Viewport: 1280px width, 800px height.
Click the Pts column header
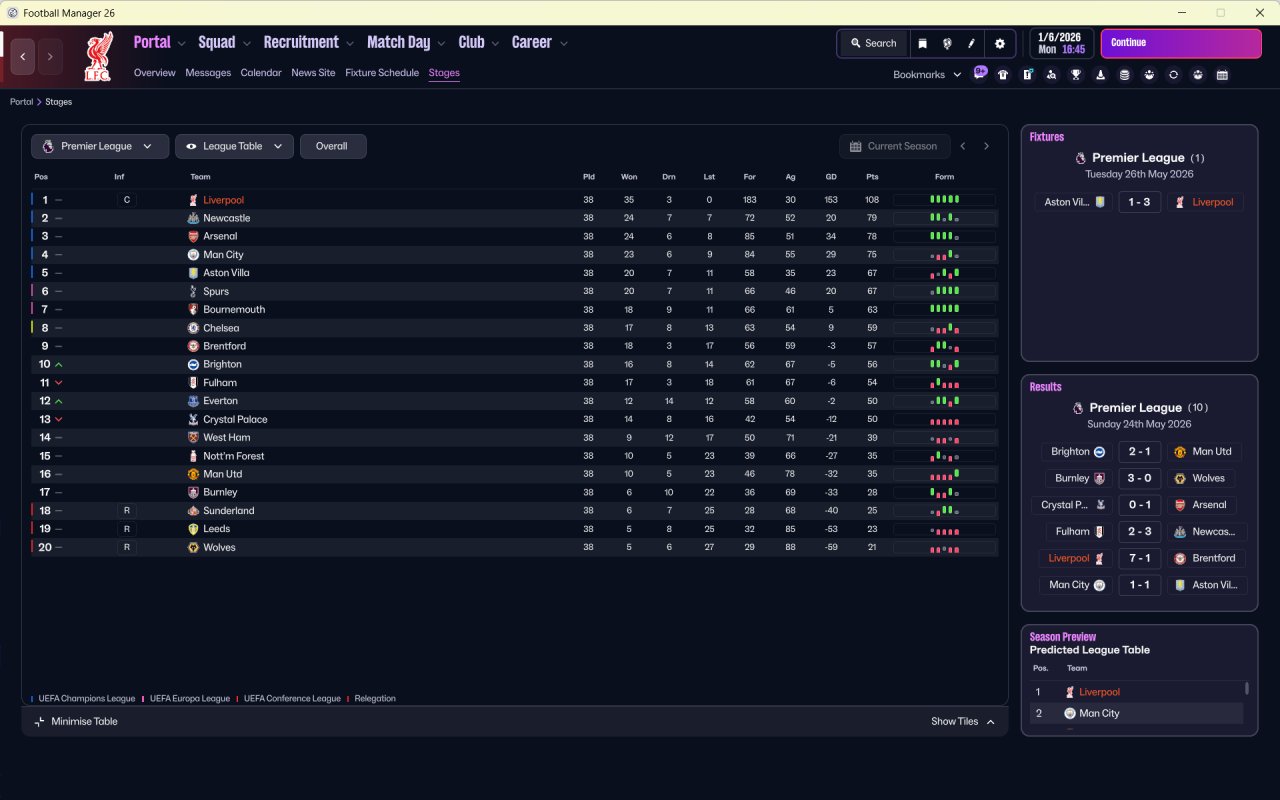(x=872, y=177)
